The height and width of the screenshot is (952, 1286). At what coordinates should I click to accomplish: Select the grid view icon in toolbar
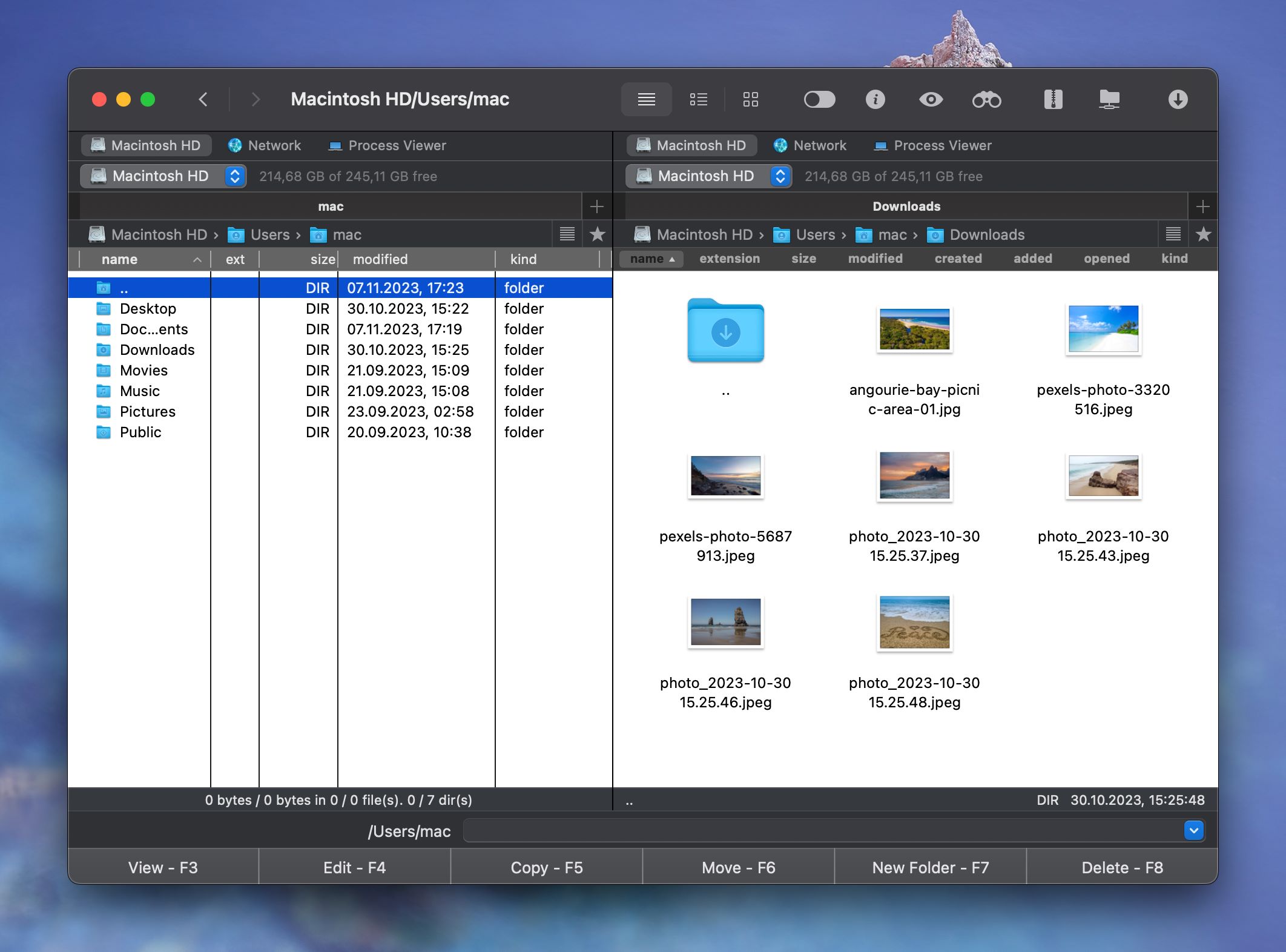(750, 99)
